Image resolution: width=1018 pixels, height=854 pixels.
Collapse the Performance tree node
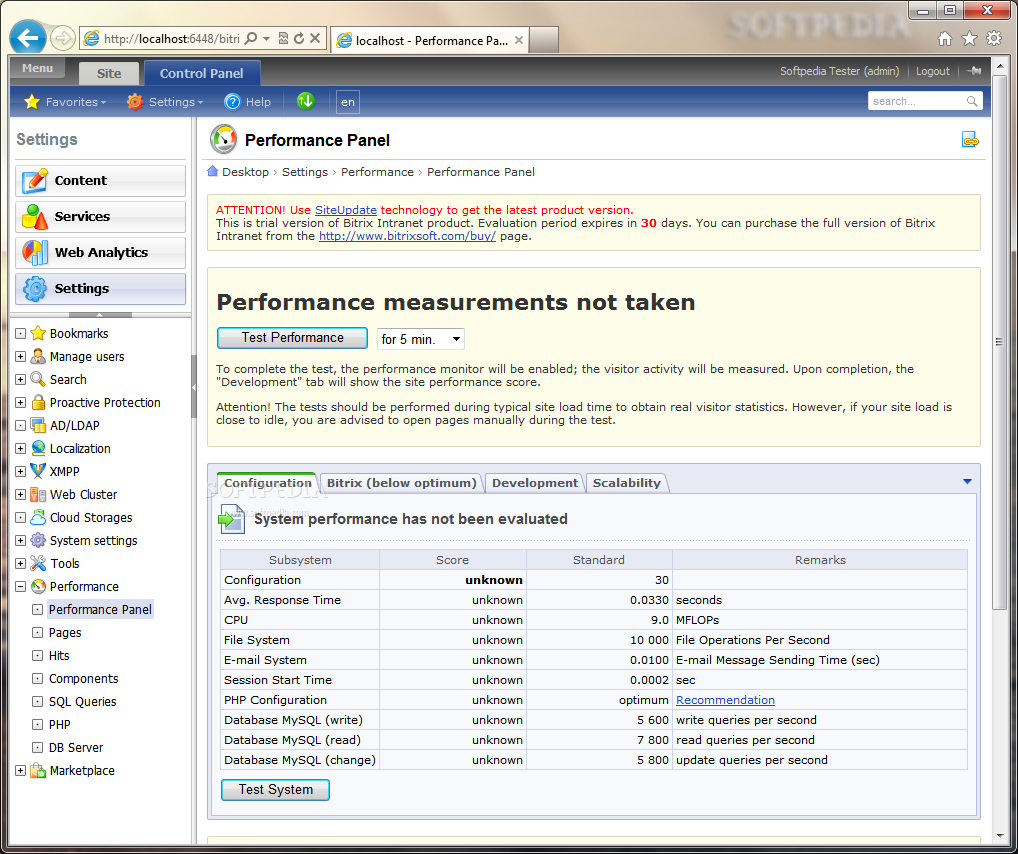[20, 586]
